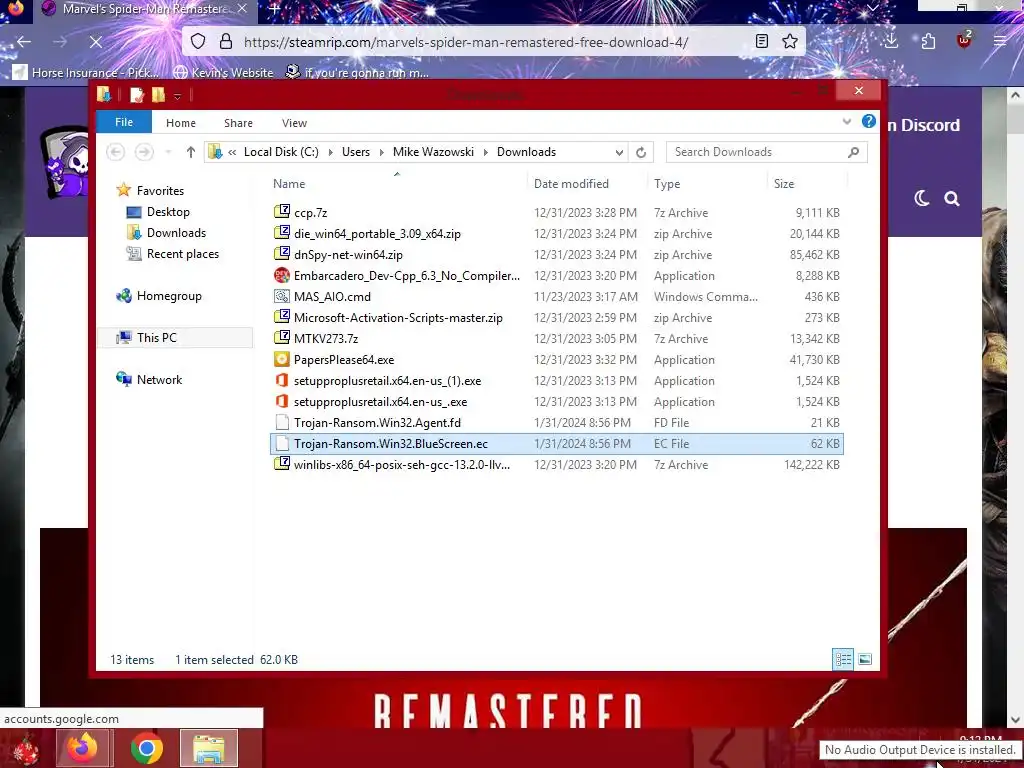Open the File ribbon tab
Viewport: 1024px width, 768px height.
click(x=124, y=122)
